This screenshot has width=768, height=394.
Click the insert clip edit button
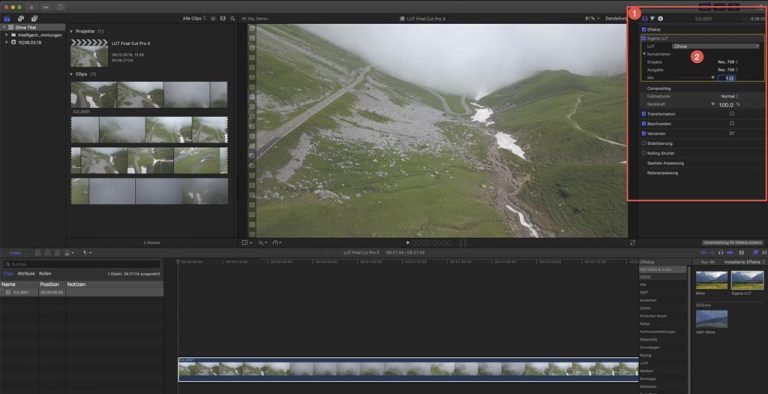(47, 253)
